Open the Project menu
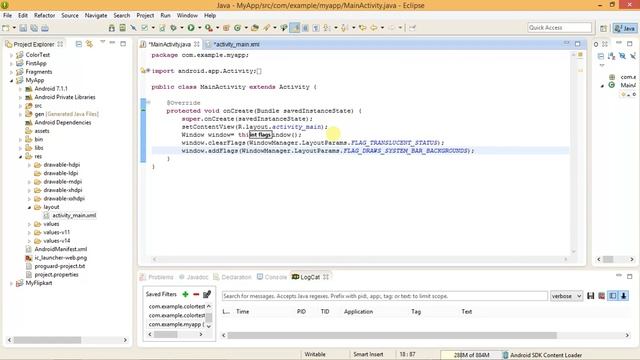 pyautogui.click(x=145, y=15)
